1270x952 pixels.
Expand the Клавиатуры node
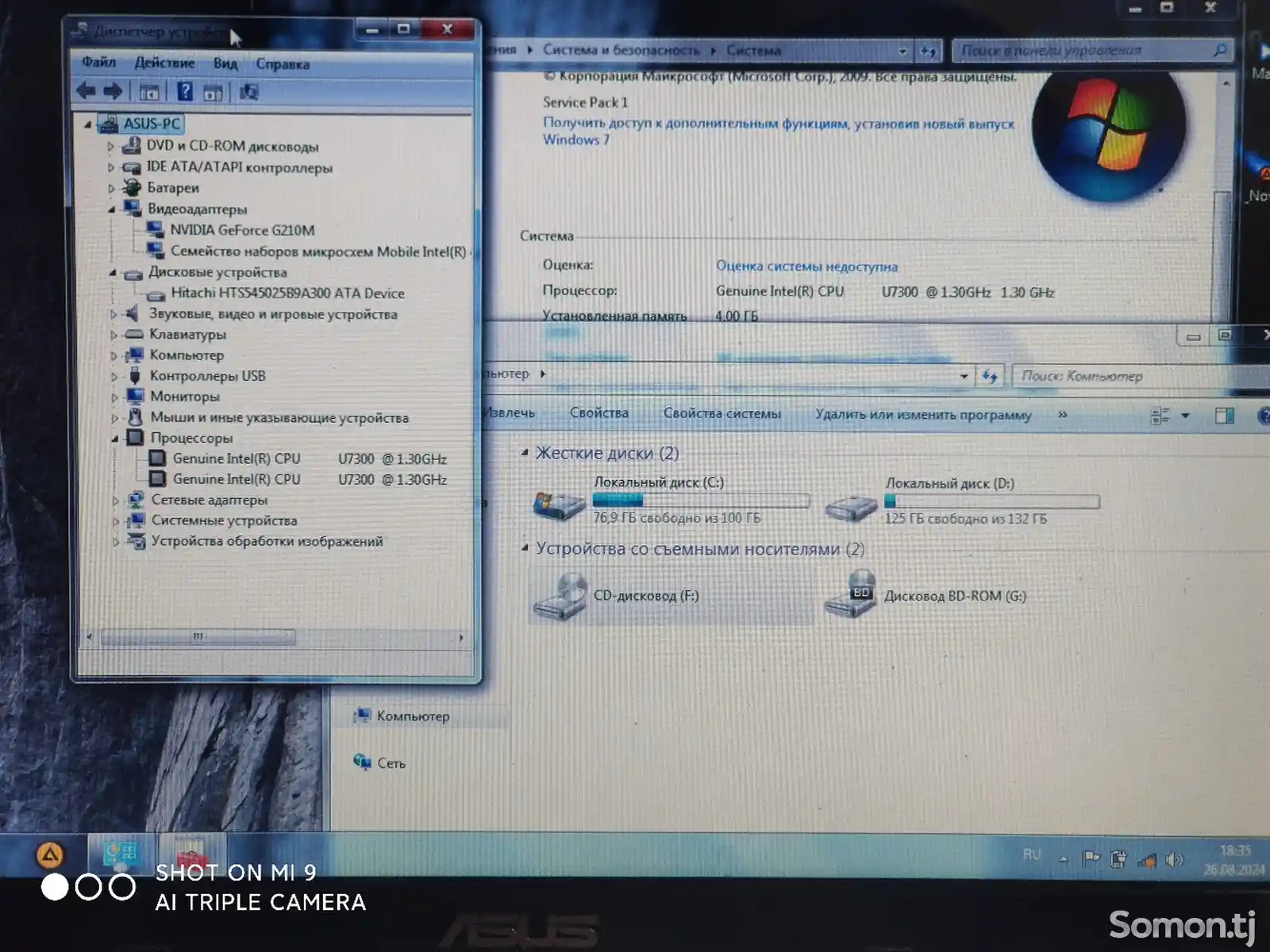pyautogui.click(x=114, y=335)
